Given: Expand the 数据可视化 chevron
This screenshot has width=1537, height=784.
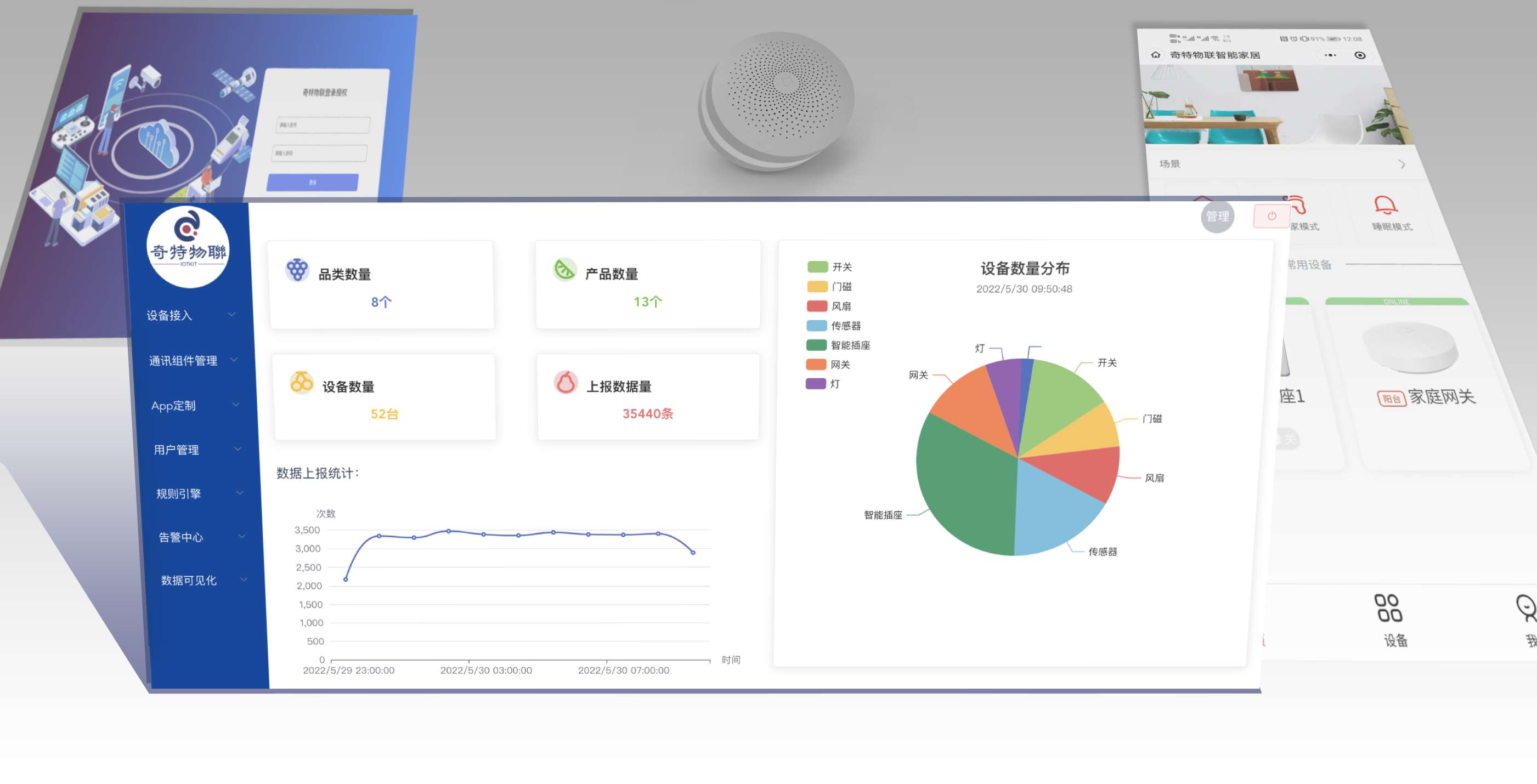Looking at the screenshot, I should (244, 579).
